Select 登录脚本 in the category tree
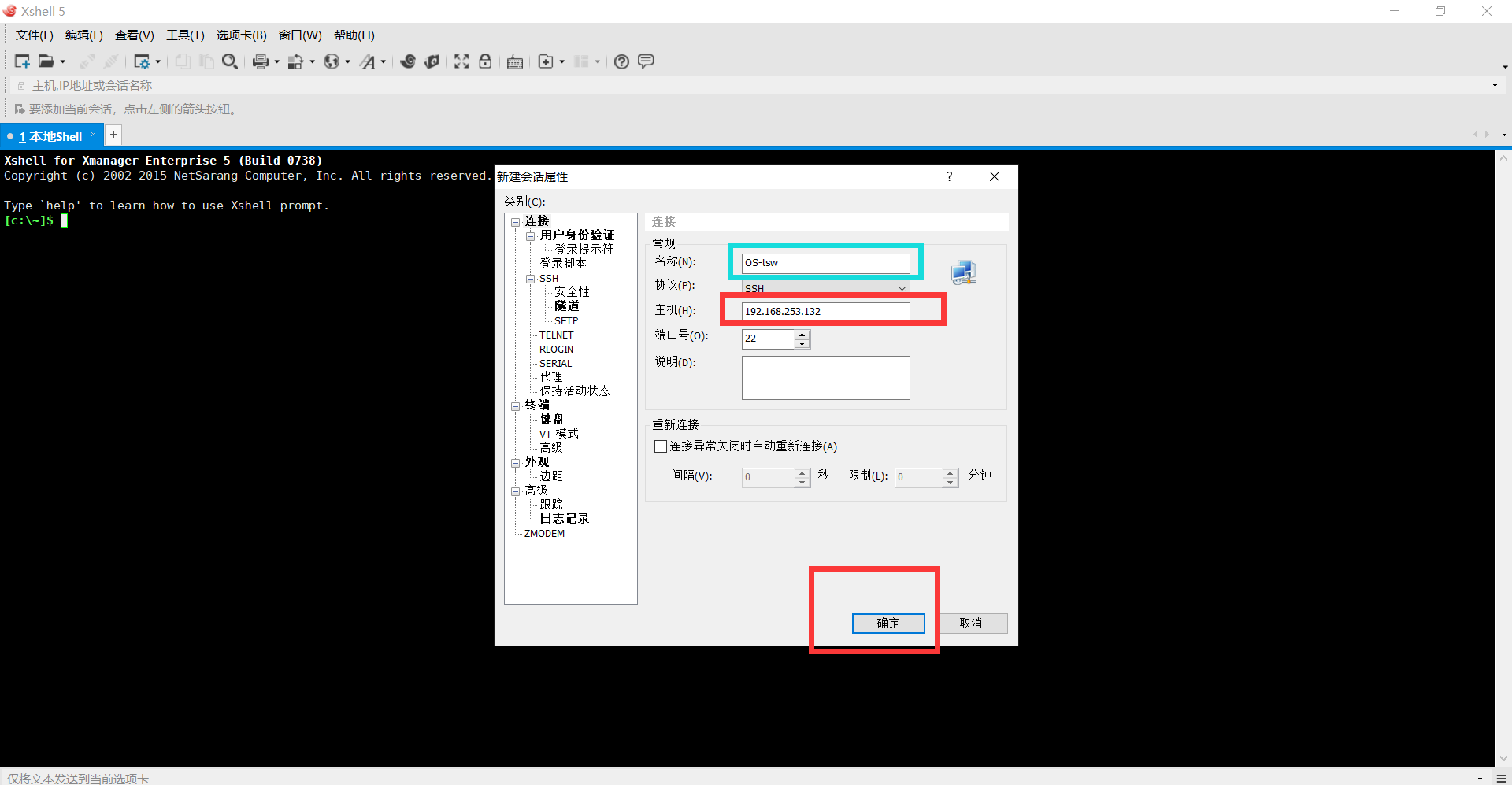Screen dimensions: 1512x785 click(562, 264)
